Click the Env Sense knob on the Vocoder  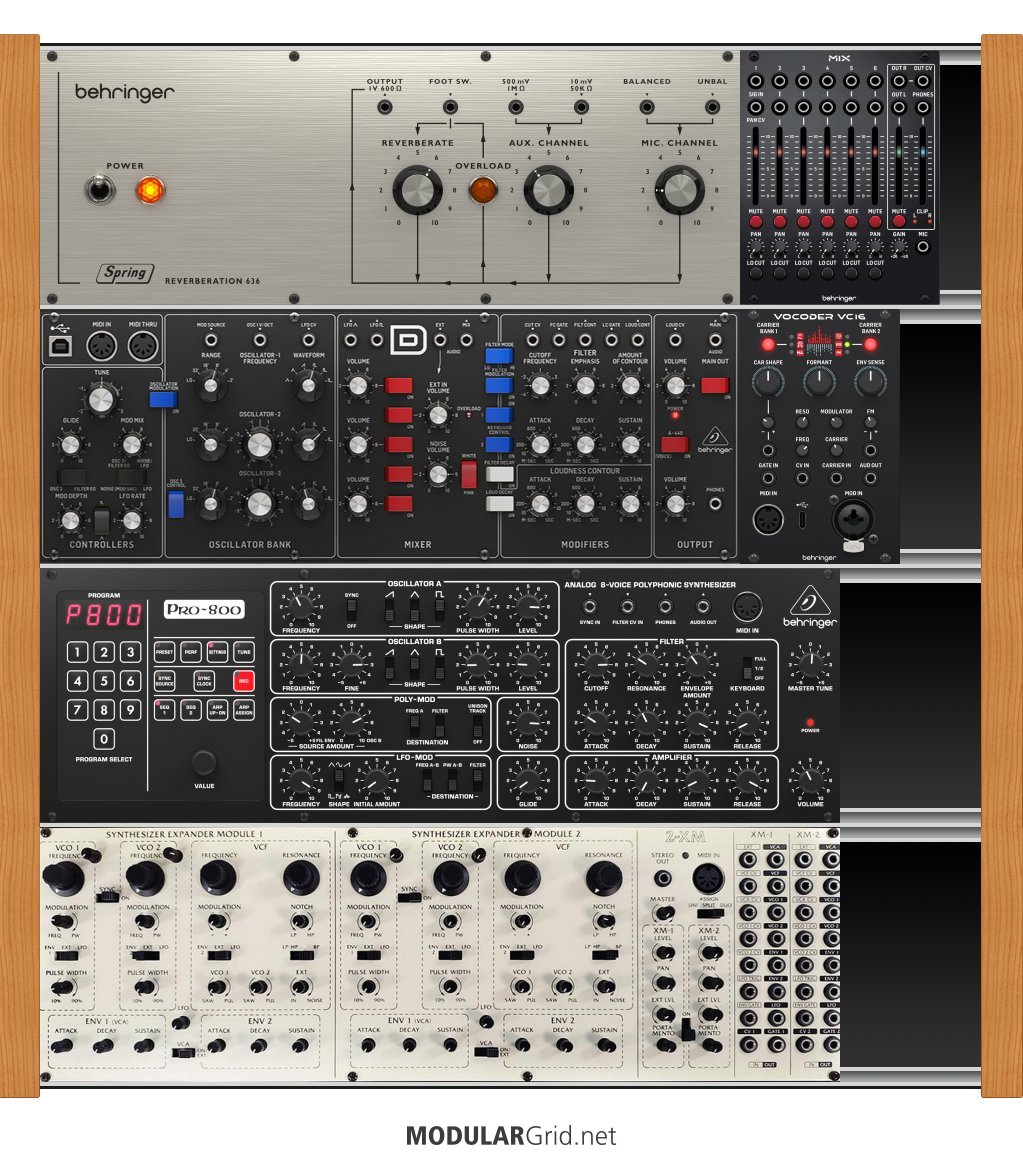[870, 381]
